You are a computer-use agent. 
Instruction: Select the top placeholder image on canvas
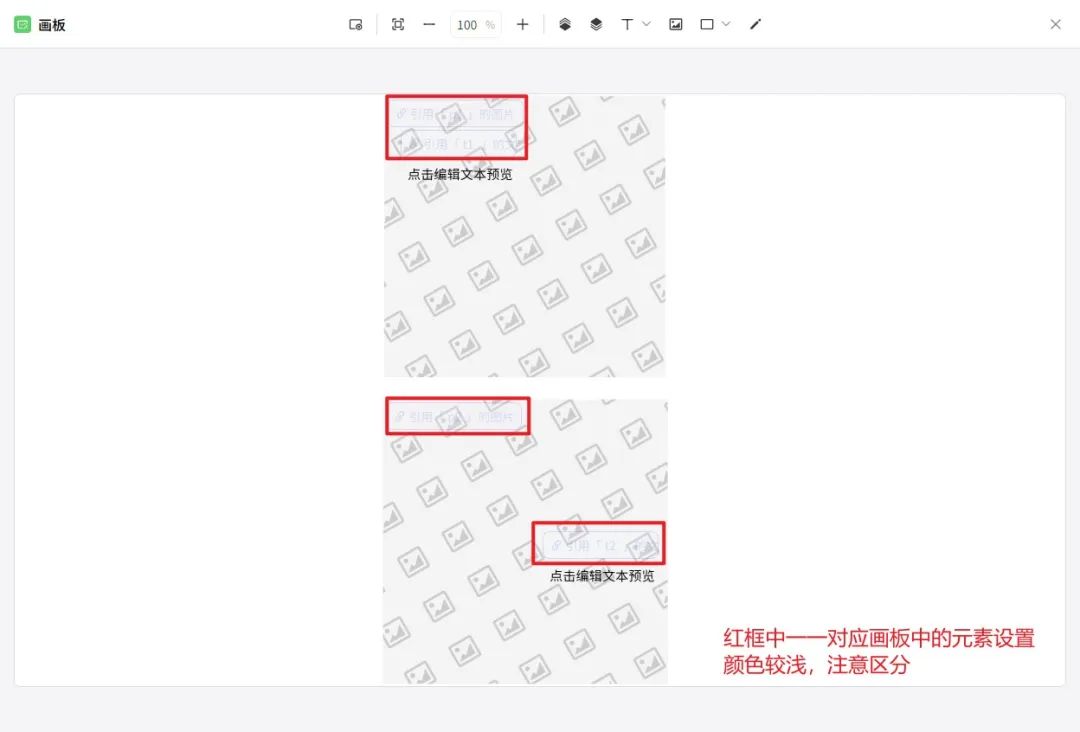[525, 236]
